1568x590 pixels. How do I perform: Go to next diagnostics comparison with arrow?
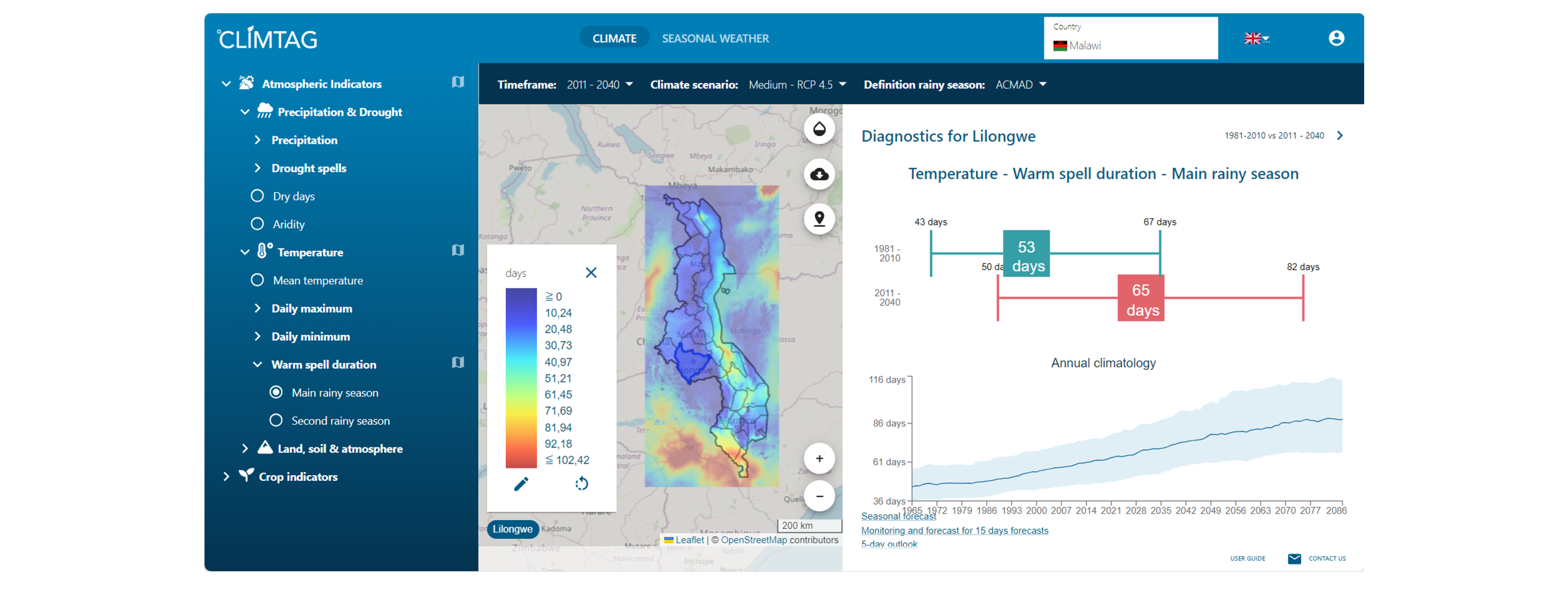(x=1340, y=136)
